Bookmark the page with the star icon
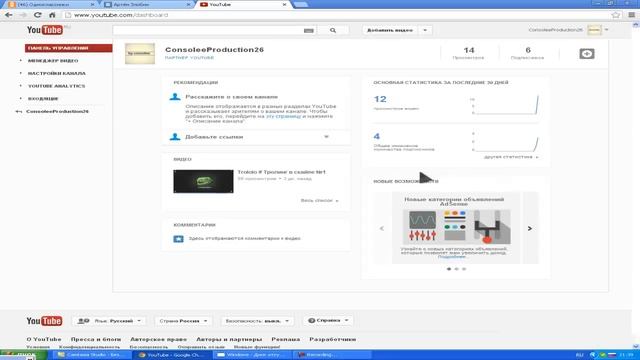This screenshot has height=360, width=640. [x=616, y=15]
